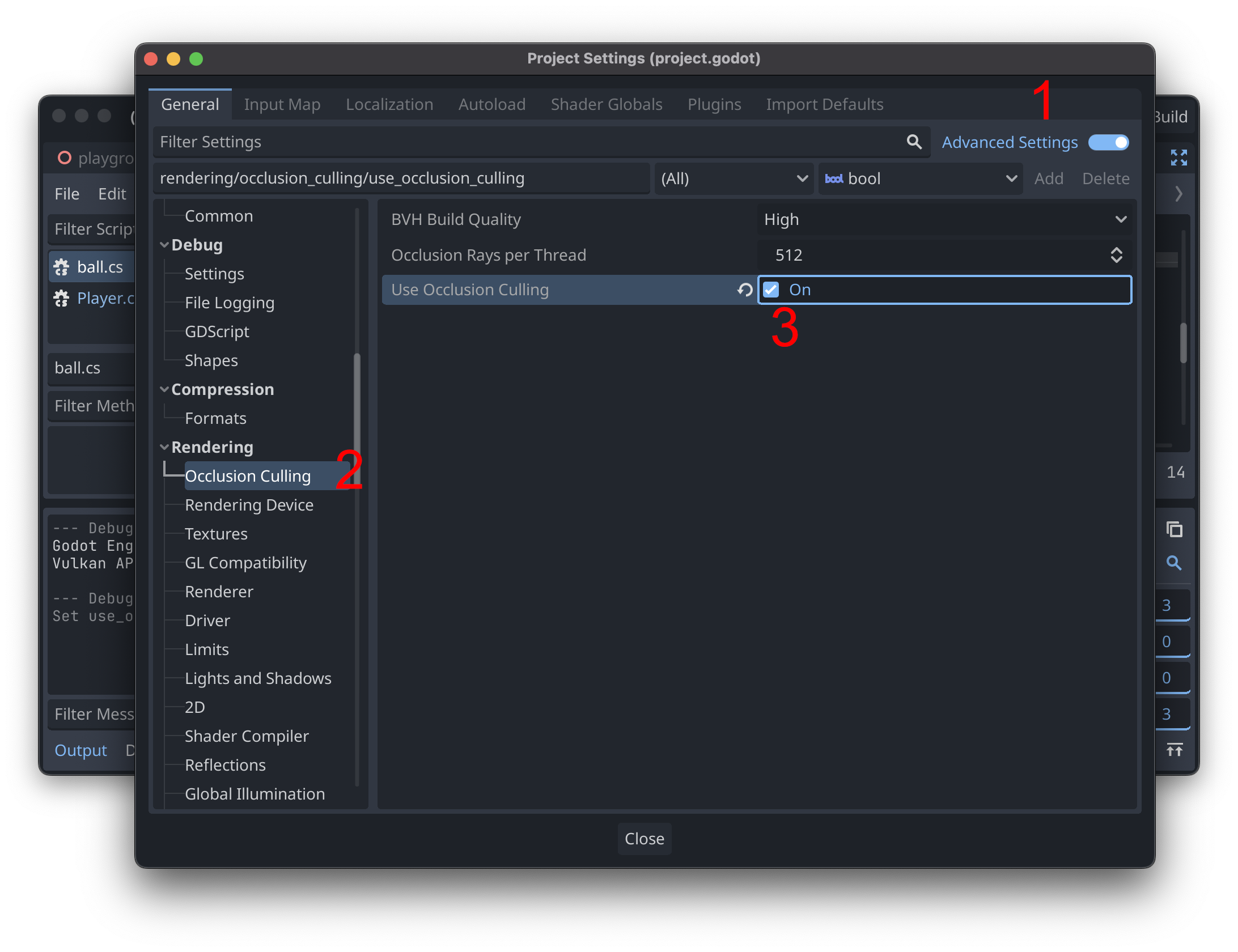
Task: Click the chevron arrow above the right panel slider
Action: [1178, 194]
